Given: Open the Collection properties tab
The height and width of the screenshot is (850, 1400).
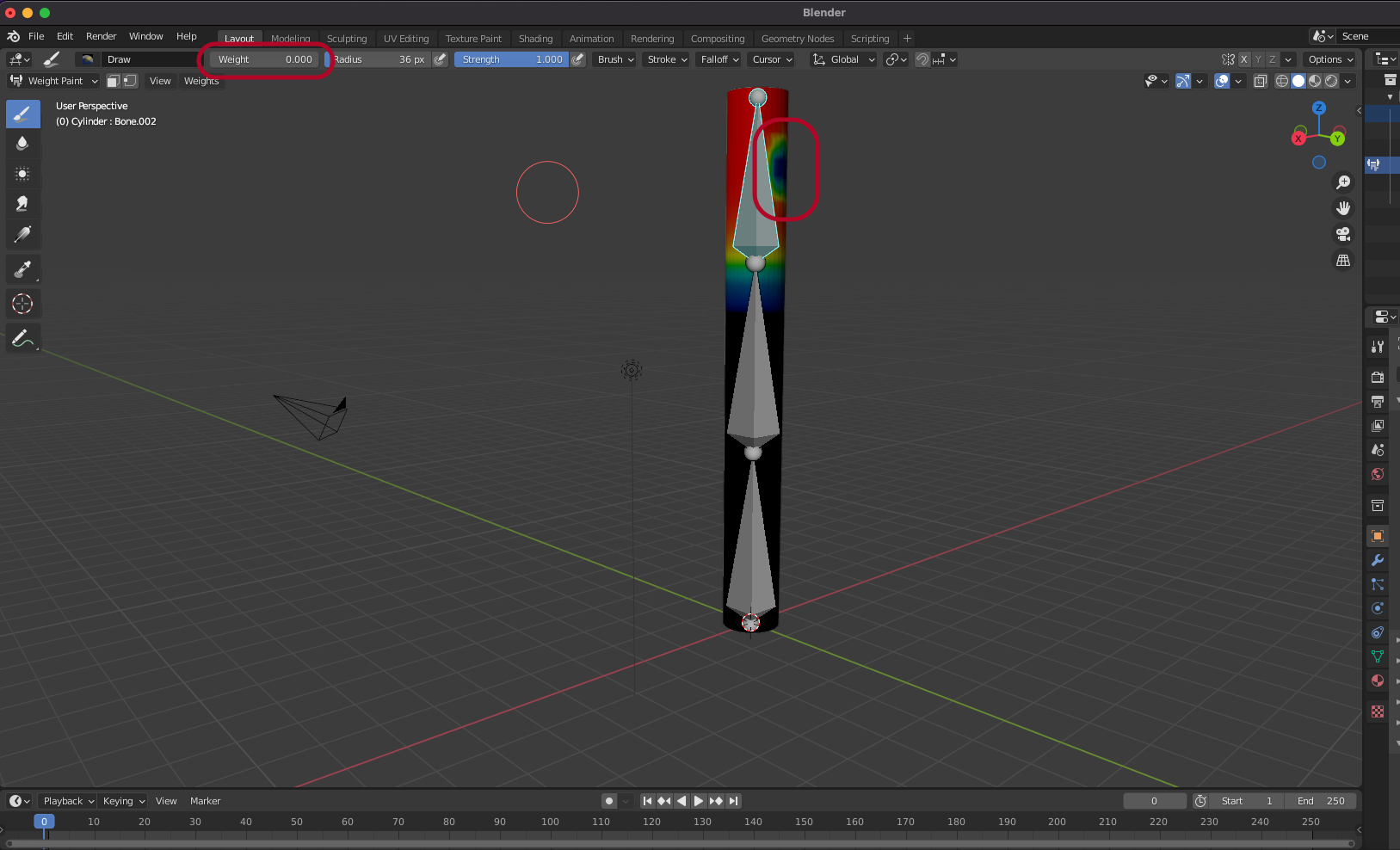Looking at the screenshot, I should [x=1378, y=505].
